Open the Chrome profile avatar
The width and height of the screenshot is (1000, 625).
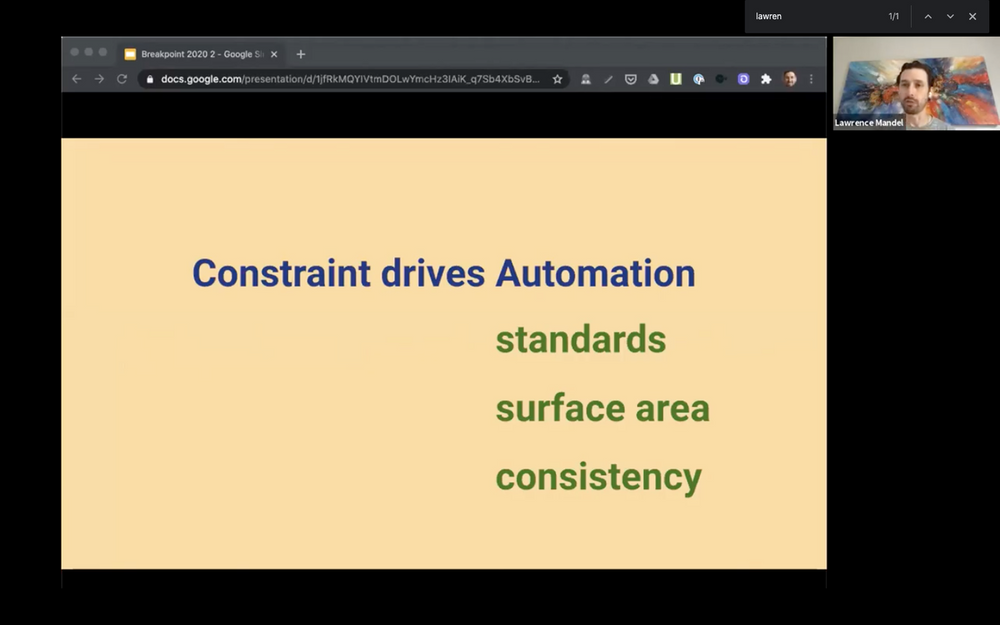[790, 78]
